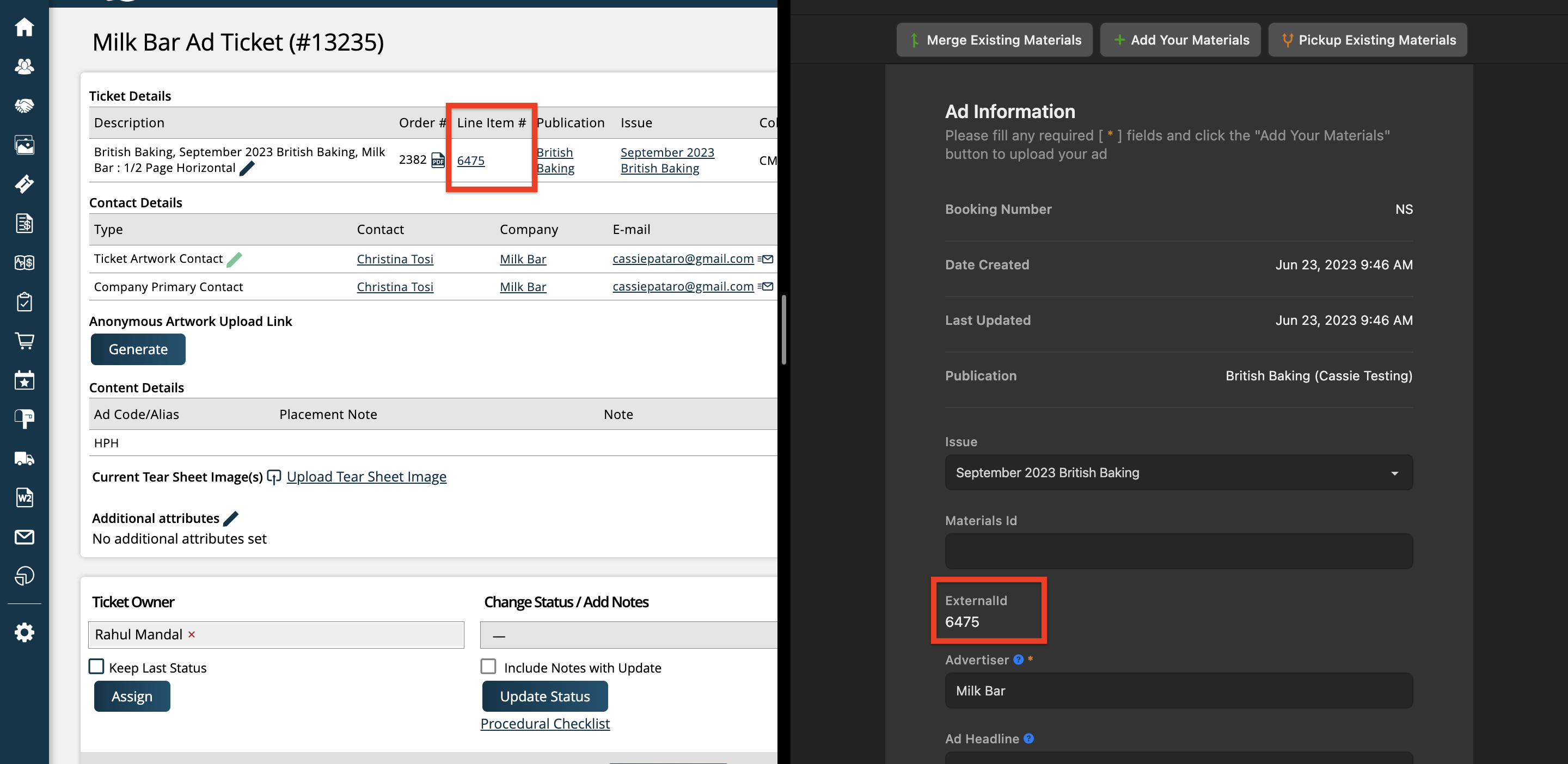
Task: Open the Change Status dropdown
Action: [x=628, y=635]
